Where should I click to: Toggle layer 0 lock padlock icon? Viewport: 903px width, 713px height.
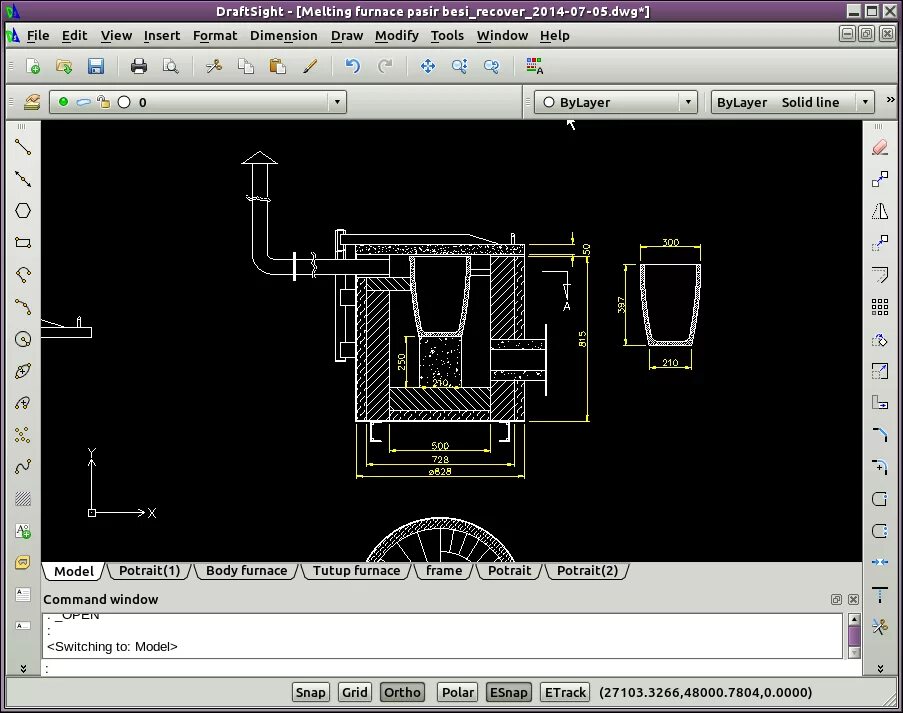tap(104, 102)
